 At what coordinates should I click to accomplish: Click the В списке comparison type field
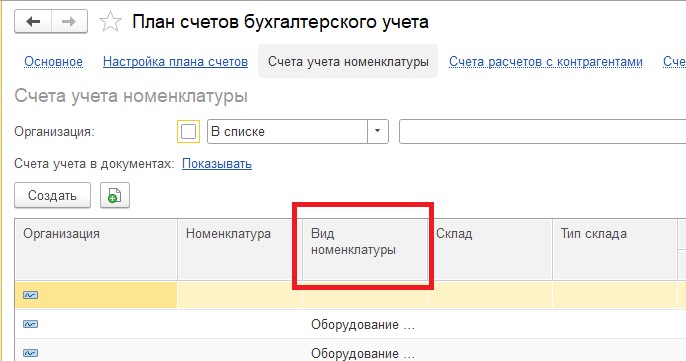point(287,132)
